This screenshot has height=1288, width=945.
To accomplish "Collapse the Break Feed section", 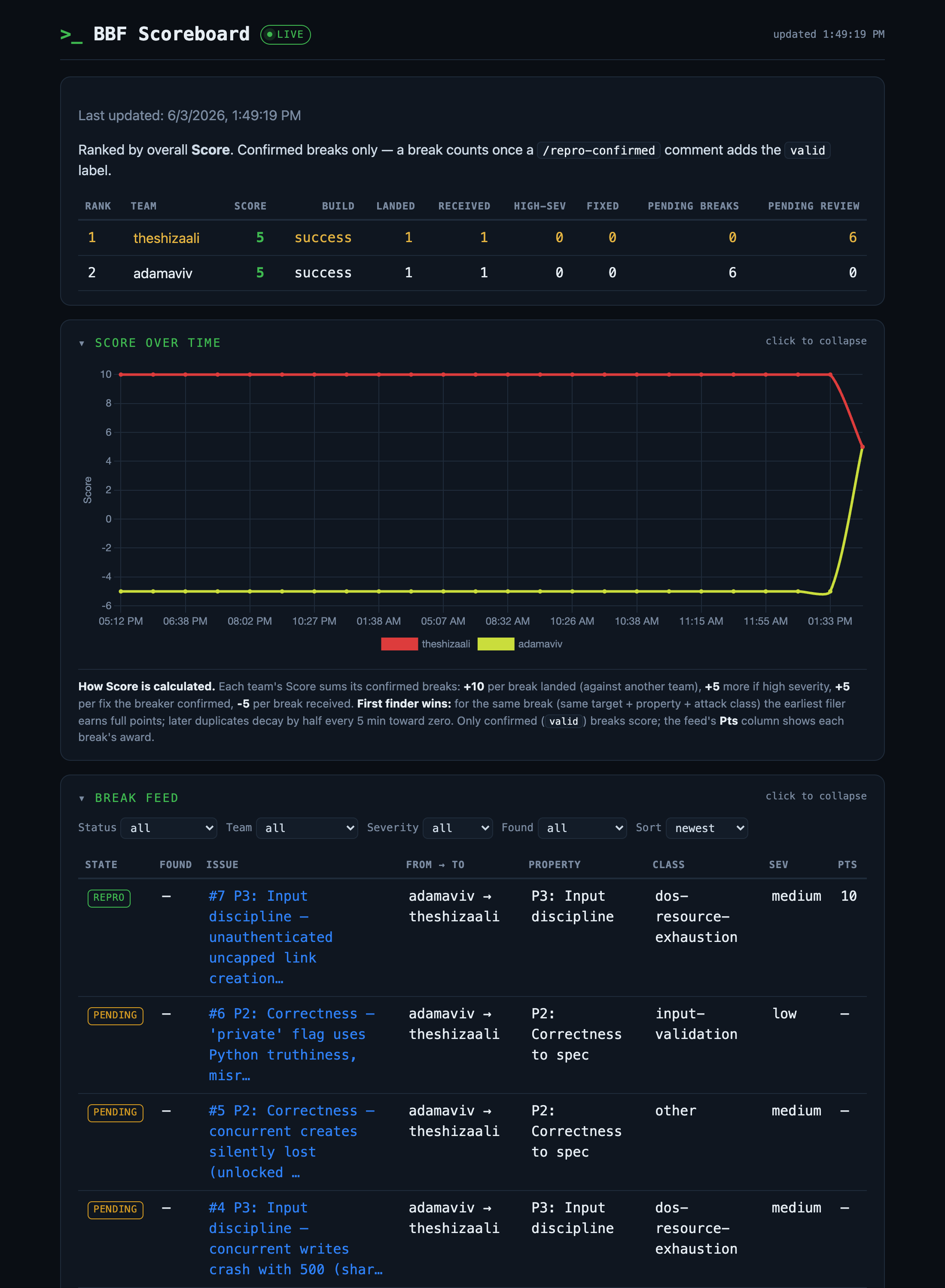I will point(136,798).
